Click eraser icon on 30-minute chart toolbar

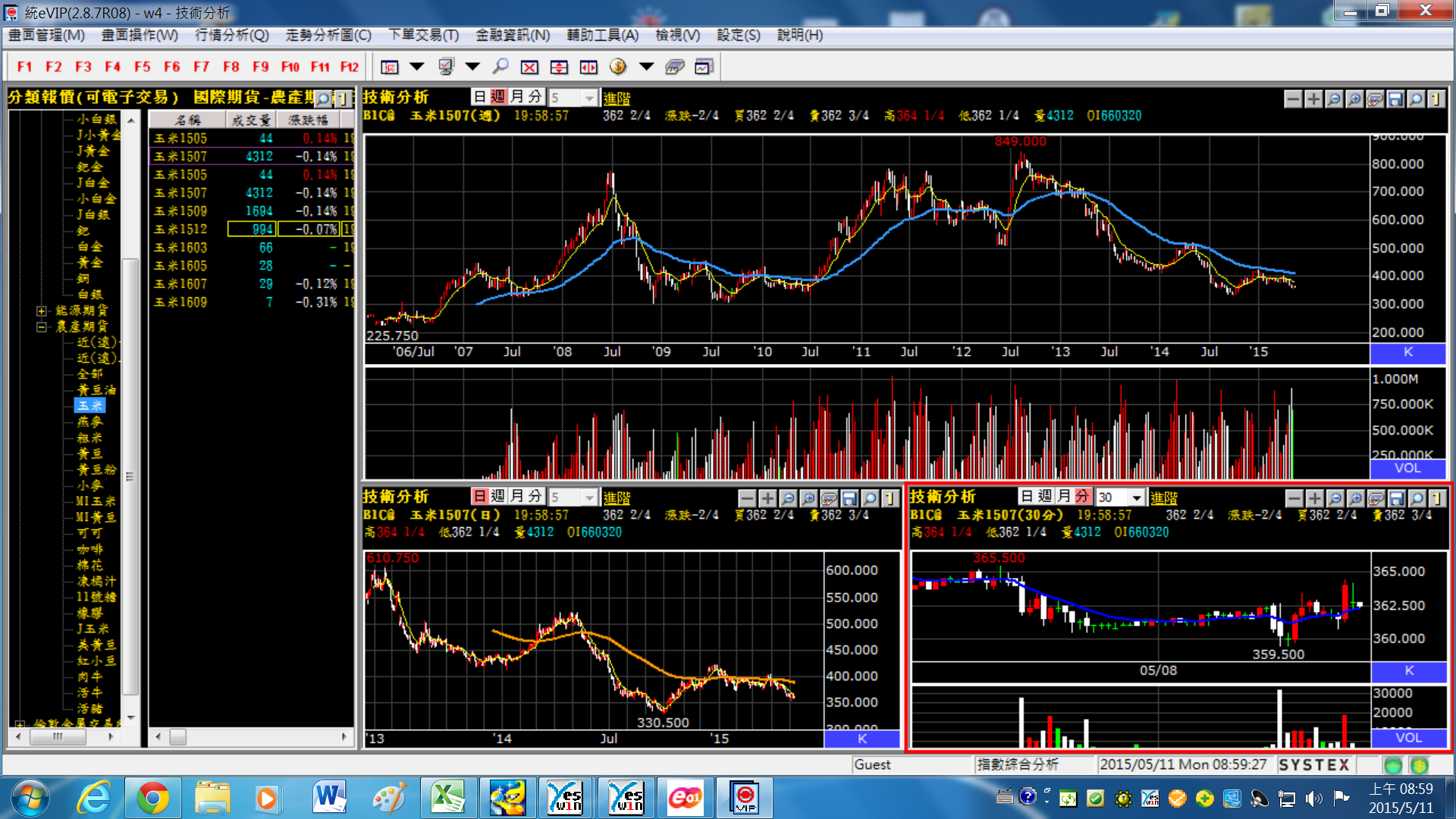coord(1376,498)
